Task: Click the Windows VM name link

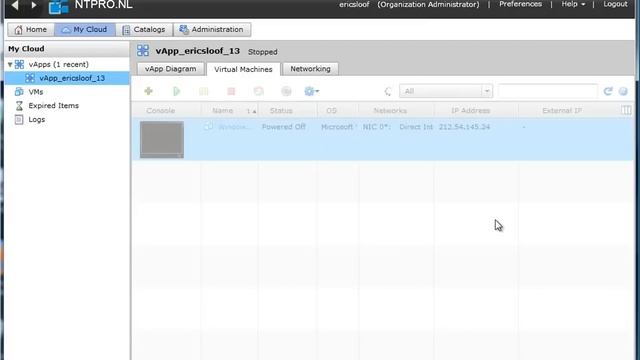Action: click(234, 127)
